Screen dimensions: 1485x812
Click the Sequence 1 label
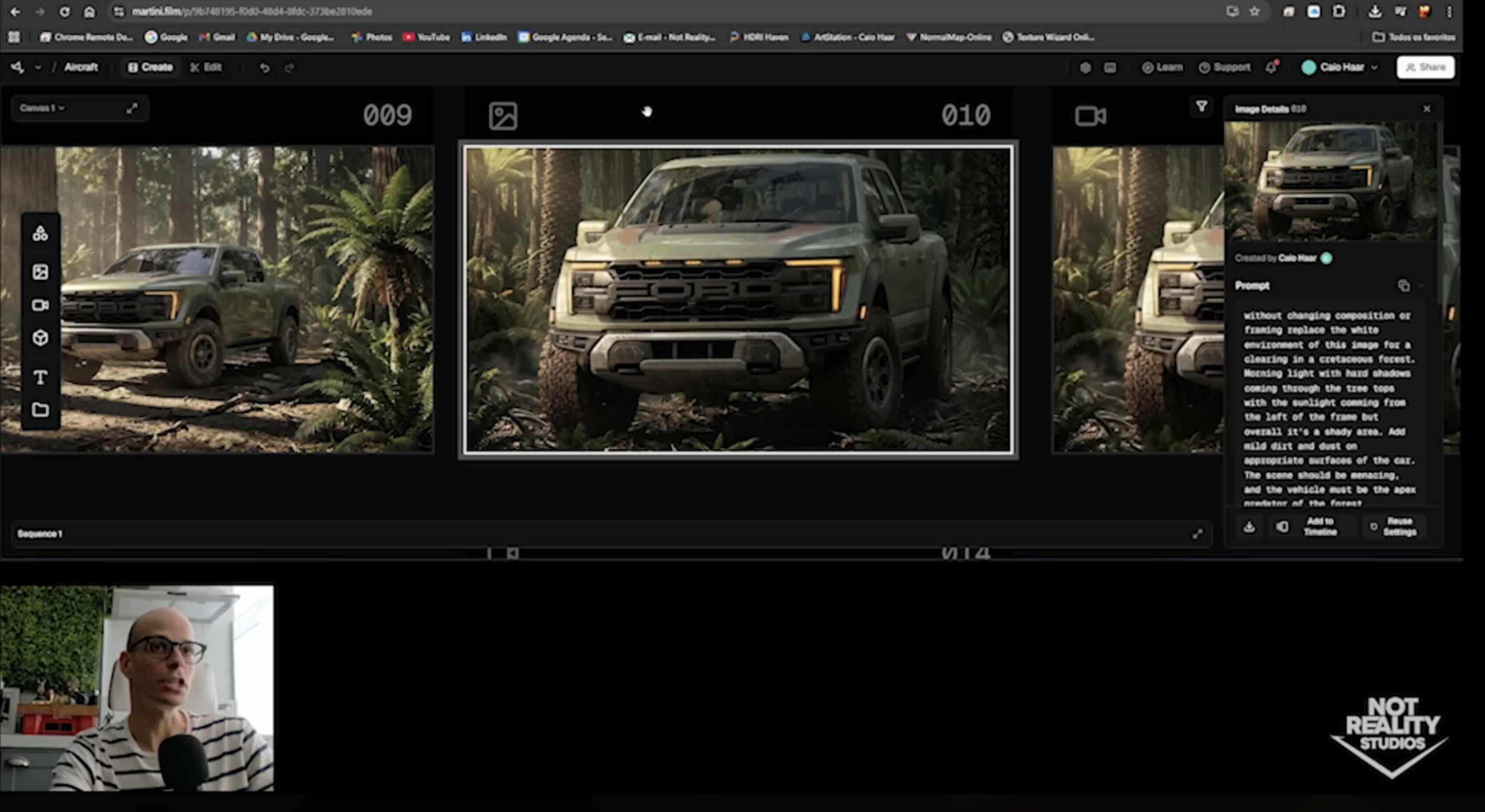pos(39,533)
